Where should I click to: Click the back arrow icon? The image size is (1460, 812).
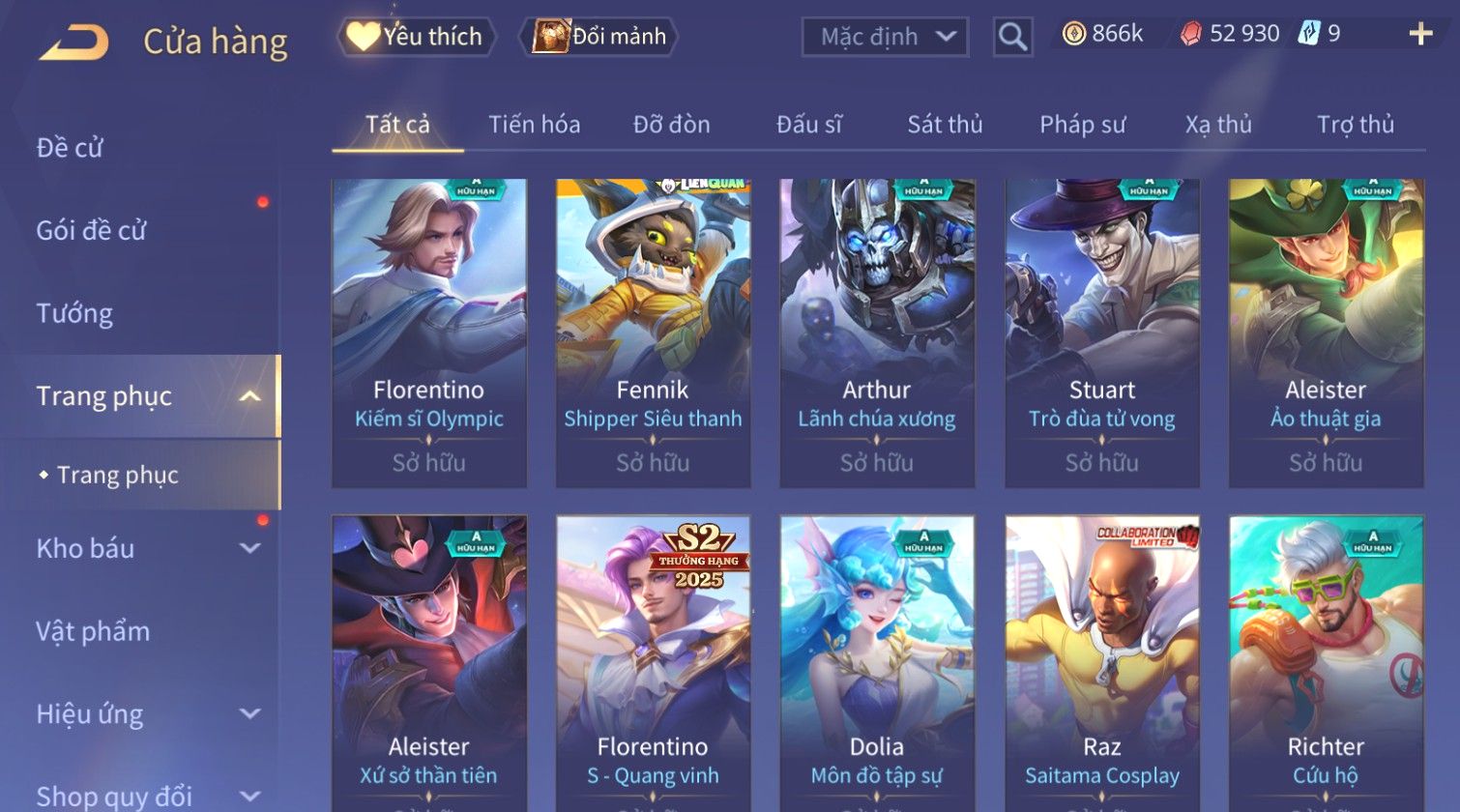click(73, 43)
